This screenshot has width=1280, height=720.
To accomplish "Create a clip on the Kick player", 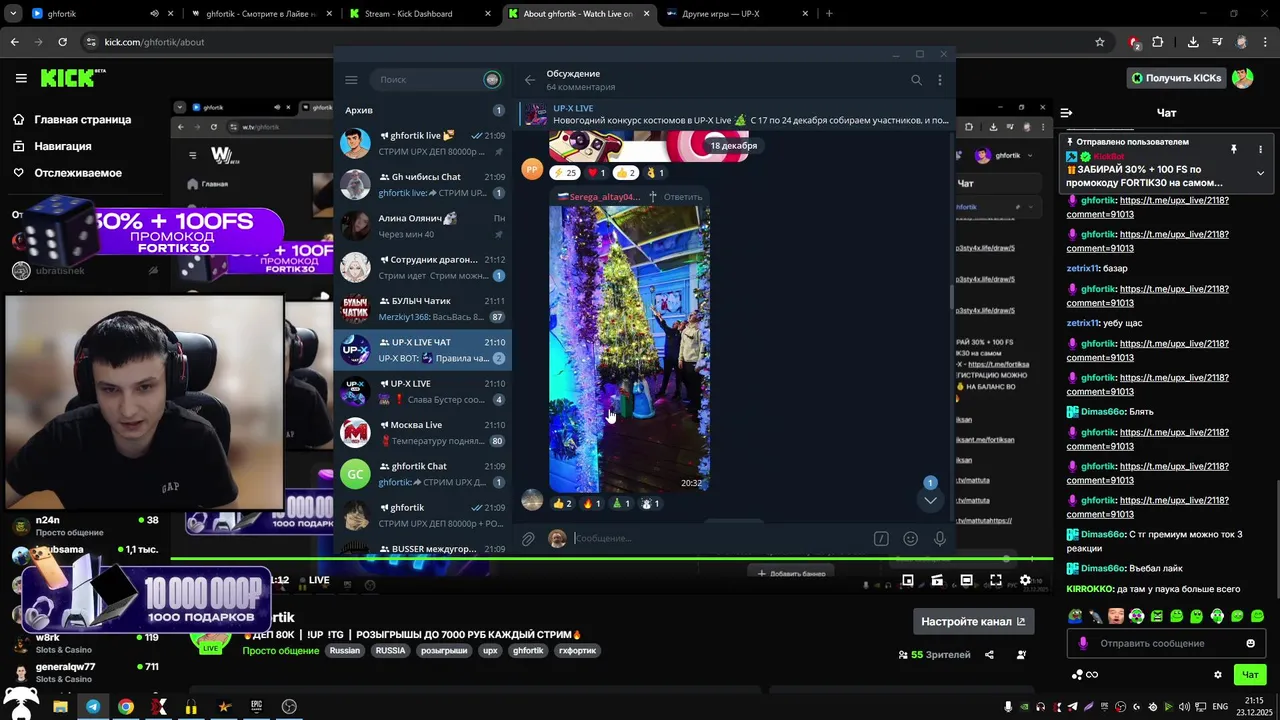I will [x=937, y=580].
